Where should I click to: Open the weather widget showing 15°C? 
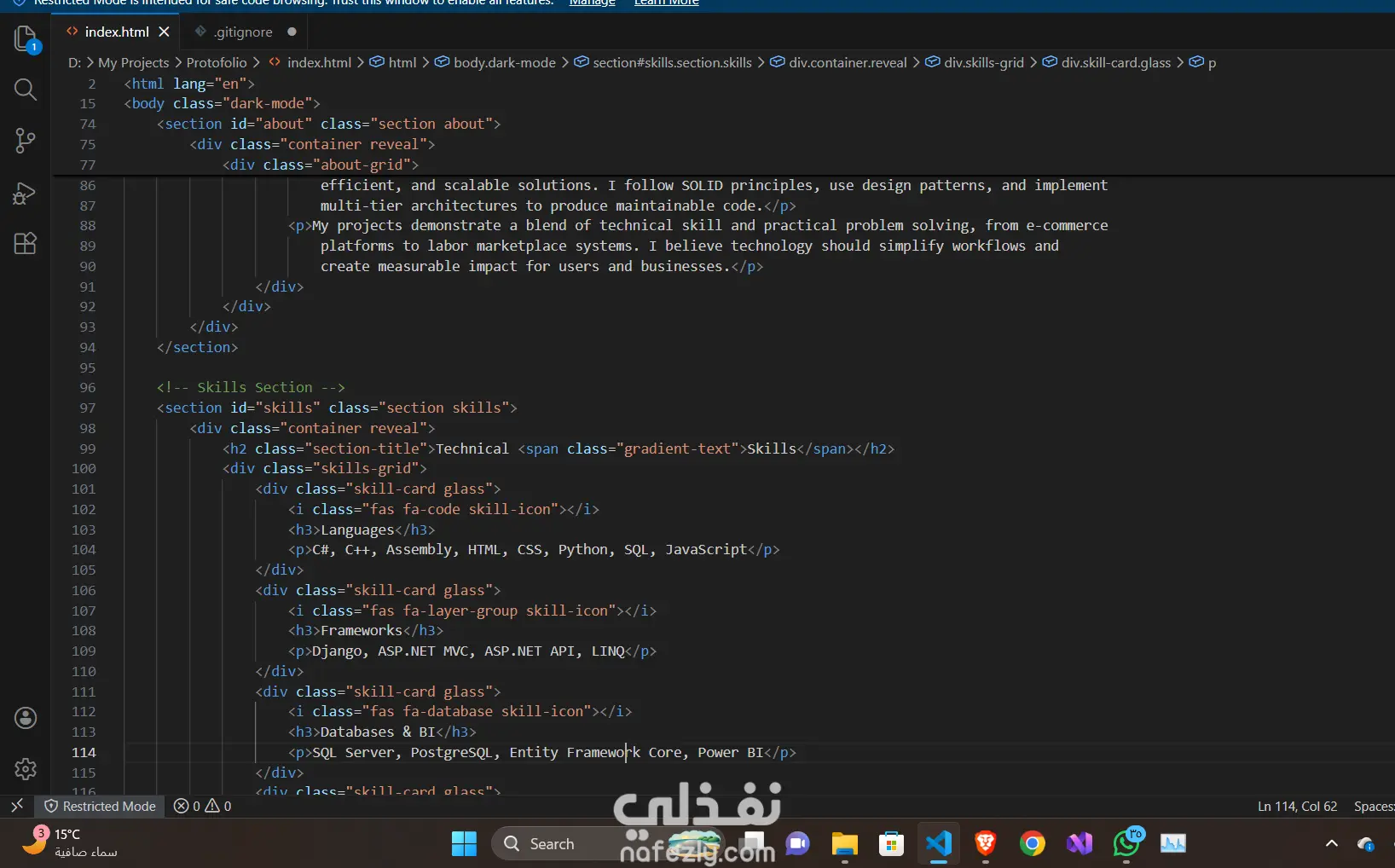pyautogui.click(x=68, y=842)
